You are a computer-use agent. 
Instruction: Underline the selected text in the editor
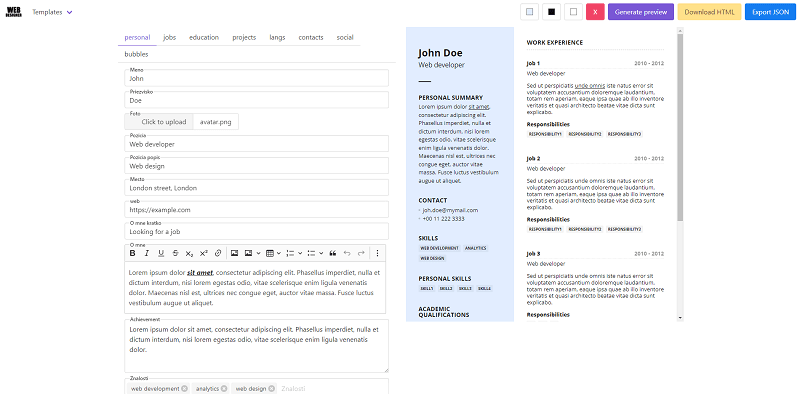click(x=161, y=253)
